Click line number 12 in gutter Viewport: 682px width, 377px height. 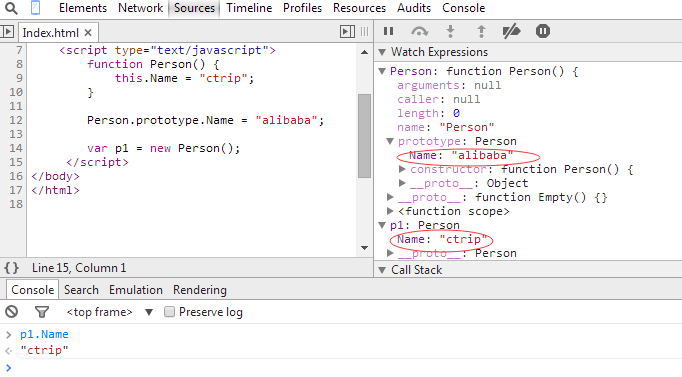point(16,120)
